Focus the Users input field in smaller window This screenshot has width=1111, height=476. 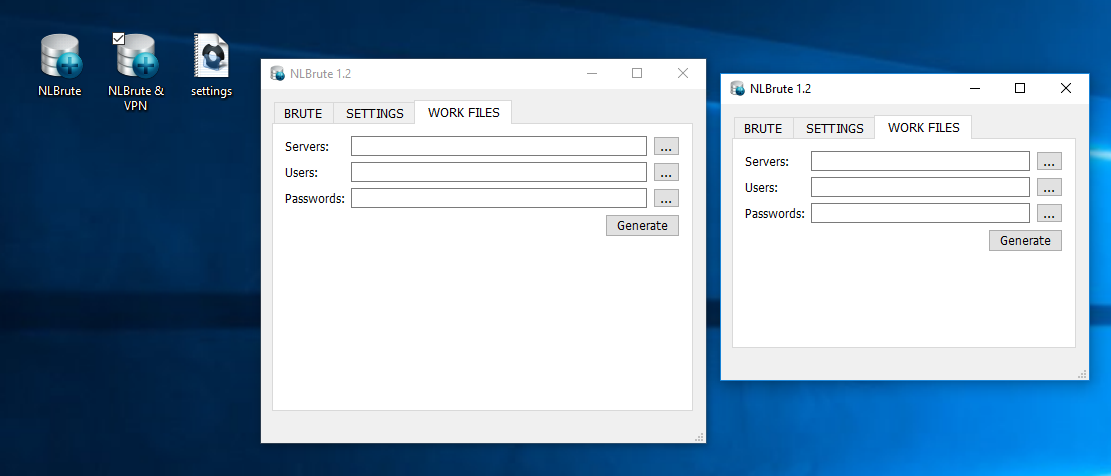tap(919, 187)
